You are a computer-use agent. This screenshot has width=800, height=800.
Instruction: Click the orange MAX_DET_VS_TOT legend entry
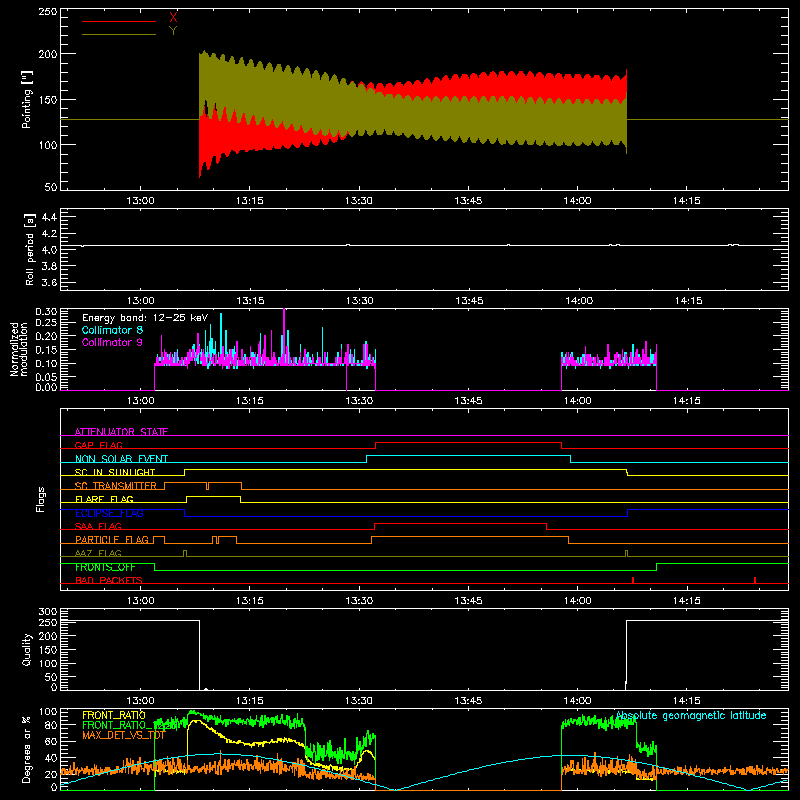click(x=123, y=735)
